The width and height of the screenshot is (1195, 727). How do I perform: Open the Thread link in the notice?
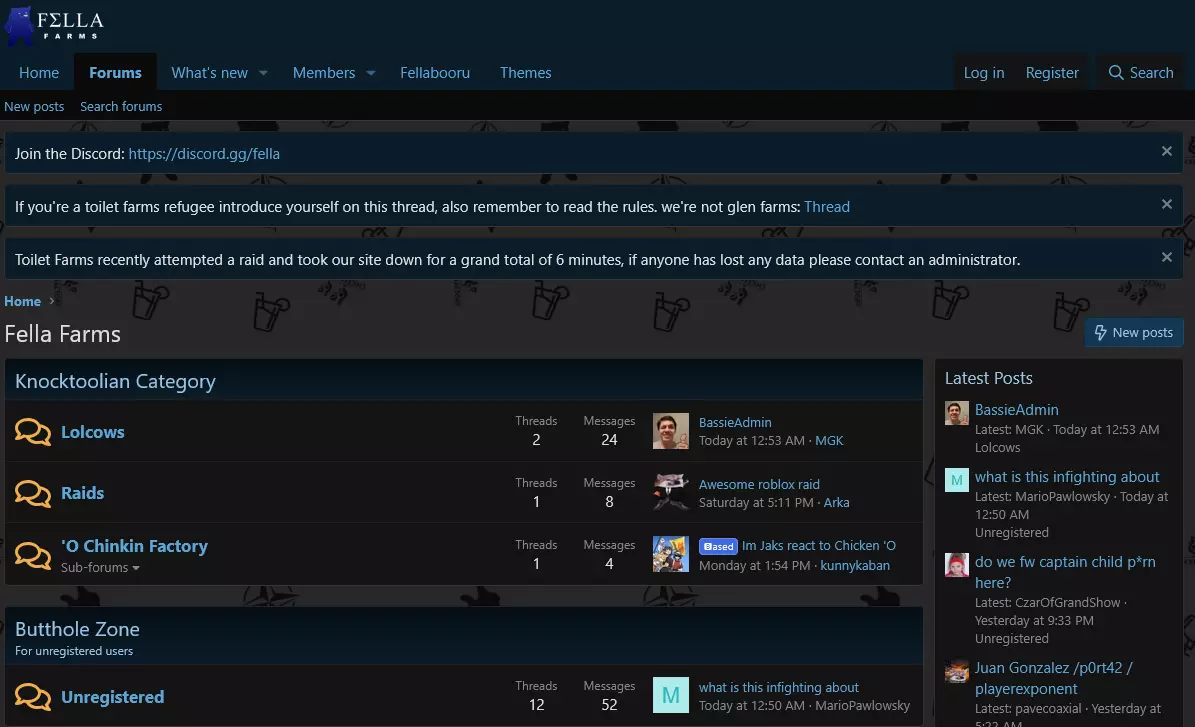[827, 207]
